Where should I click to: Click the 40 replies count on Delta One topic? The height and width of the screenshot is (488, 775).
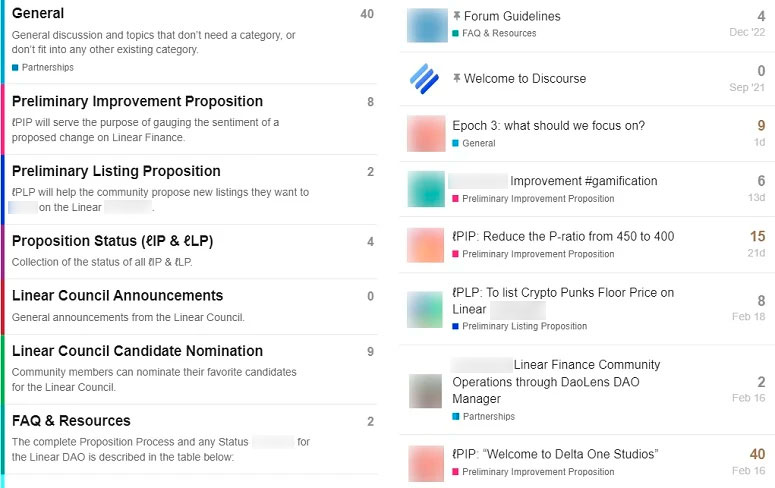pyautogui.click(x=756, y=455)
